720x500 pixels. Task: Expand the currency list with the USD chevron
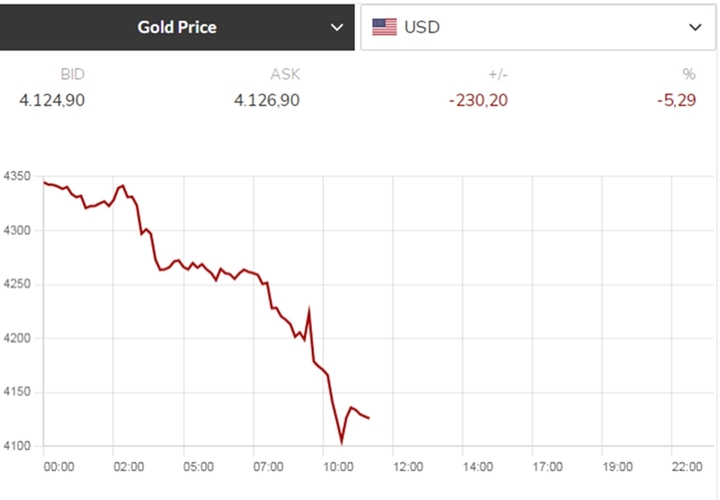tap(696, 27)
